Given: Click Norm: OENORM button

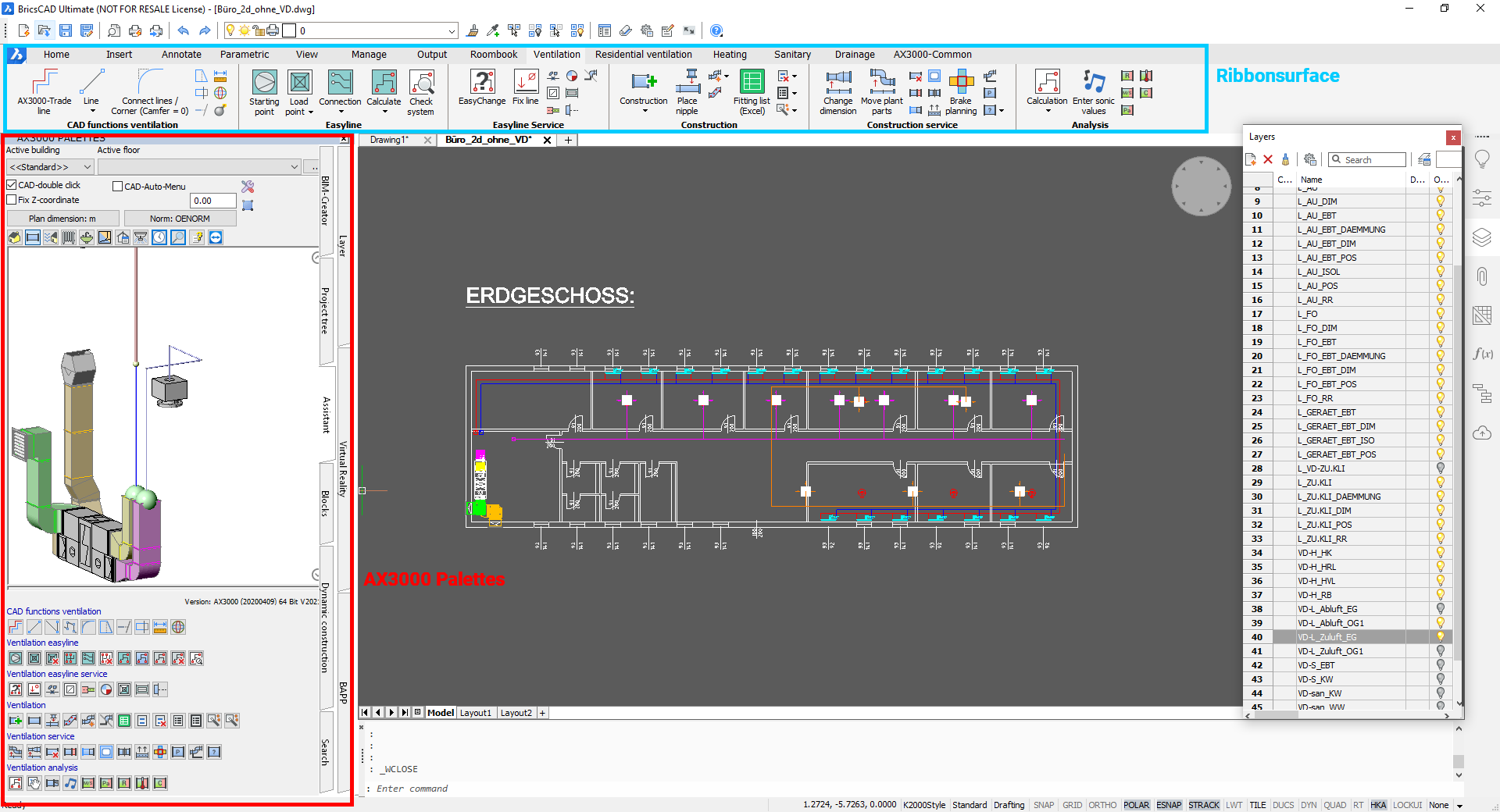Looking at the screenshot, I should pyautogui.click(x=180, y=219).
